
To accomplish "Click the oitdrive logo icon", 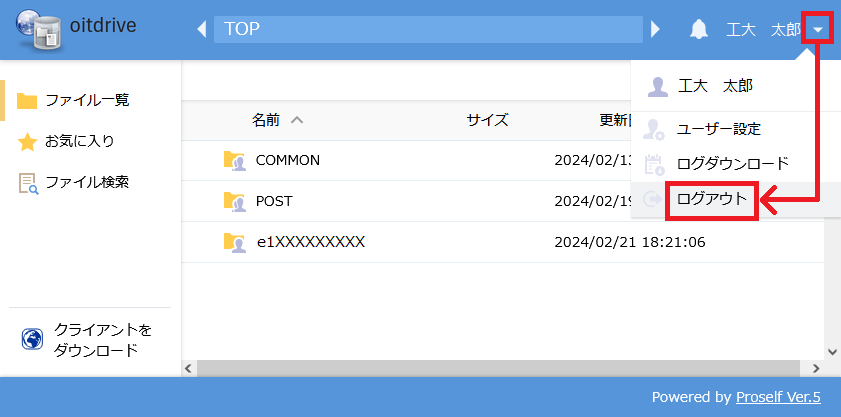I will click(33, 29).
